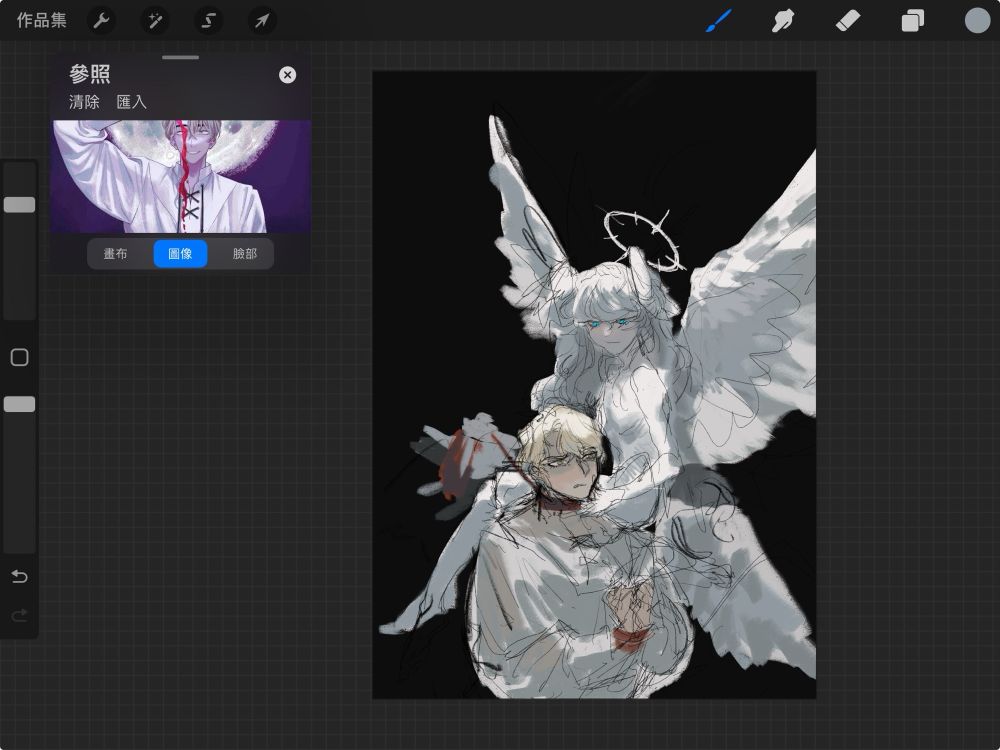Switch reference to 畫布 tab
The width and height of the screenshot is (1000, 750).
coord(116,254)
